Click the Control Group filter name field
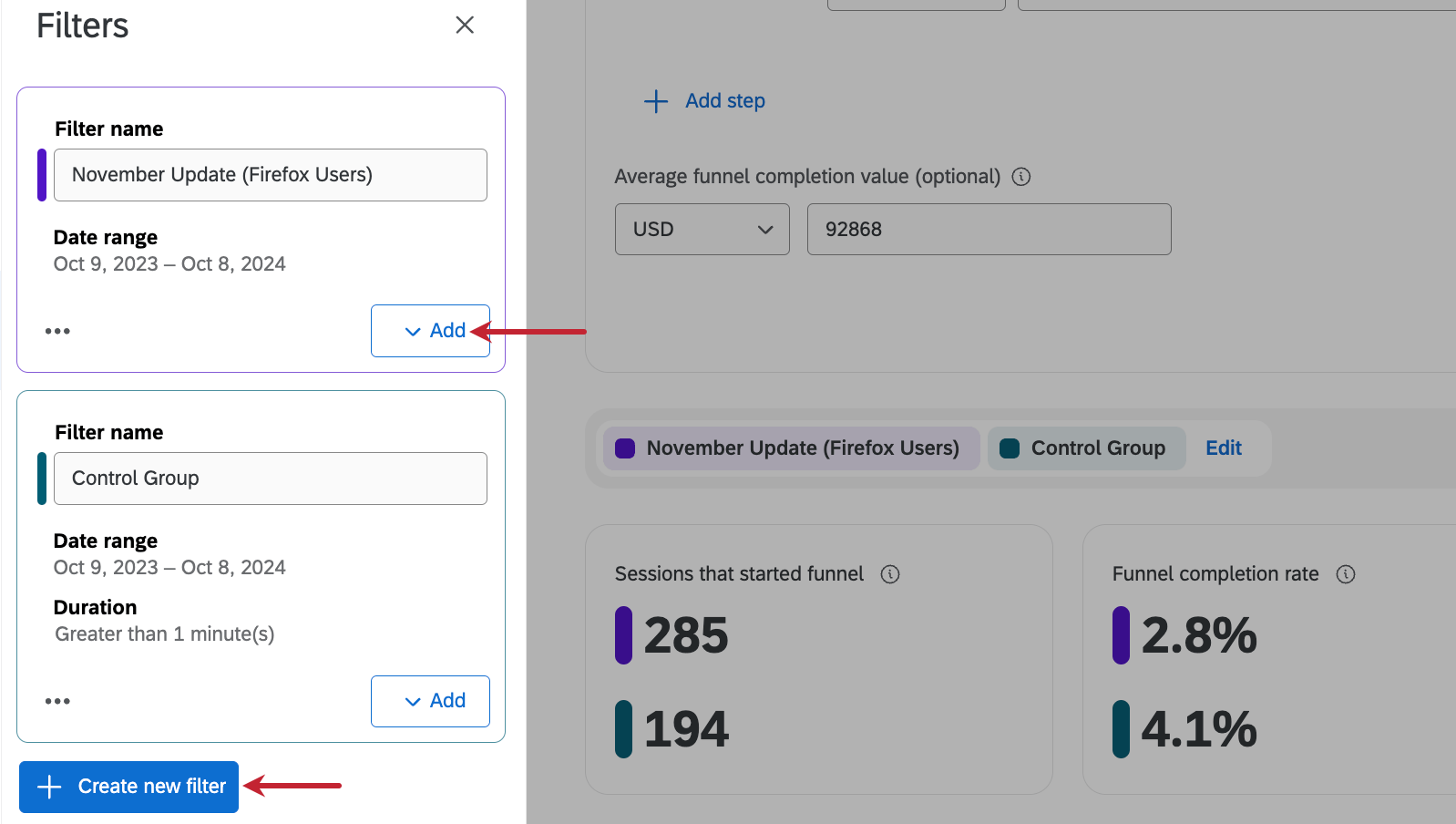 [x=271, y=479]
